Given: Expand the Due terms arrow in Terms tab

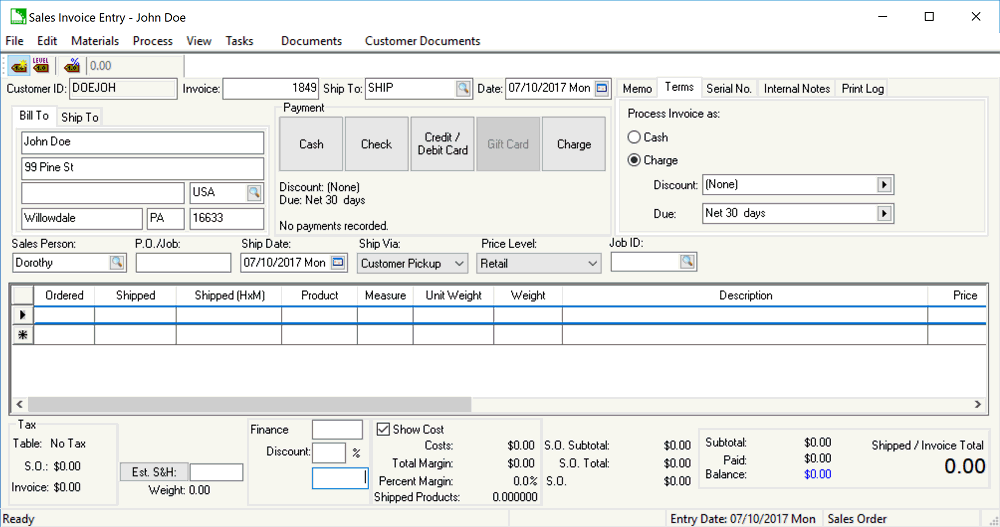Looking at the screenshot, I should pos(884,213).
